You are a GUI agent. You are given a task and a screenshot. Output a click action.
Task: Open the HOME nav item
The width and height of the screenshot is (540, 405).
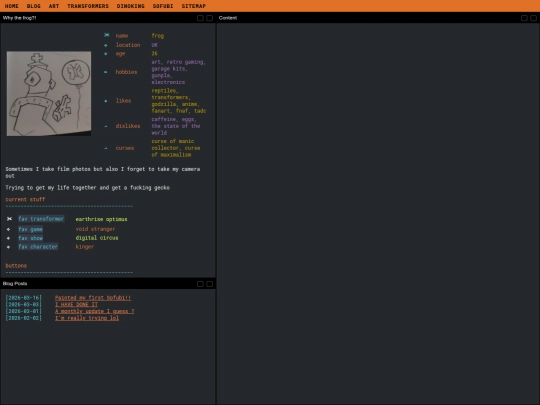(x=12, y=6)
